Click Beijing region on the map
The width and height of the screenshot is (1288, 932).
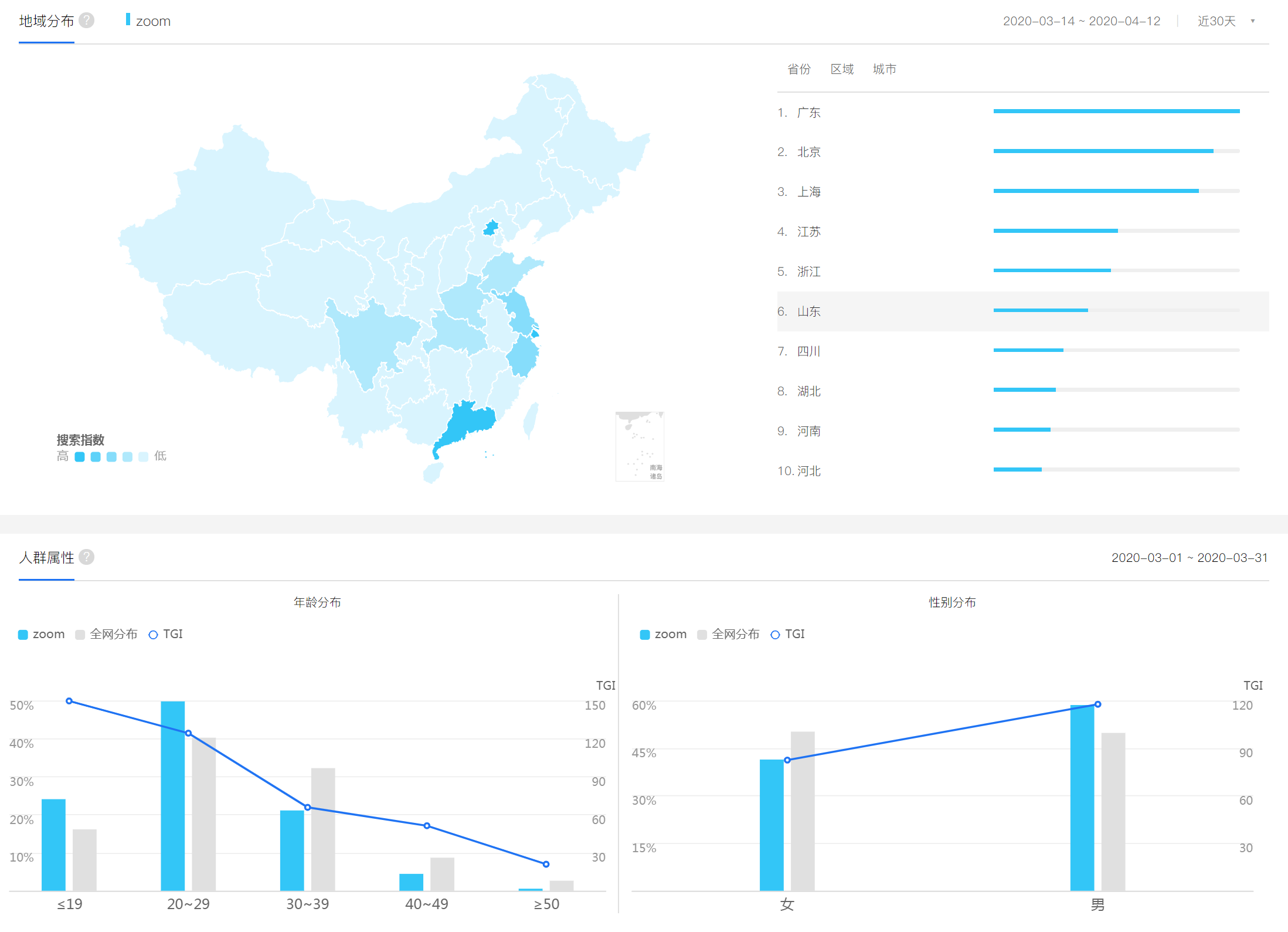491,228
